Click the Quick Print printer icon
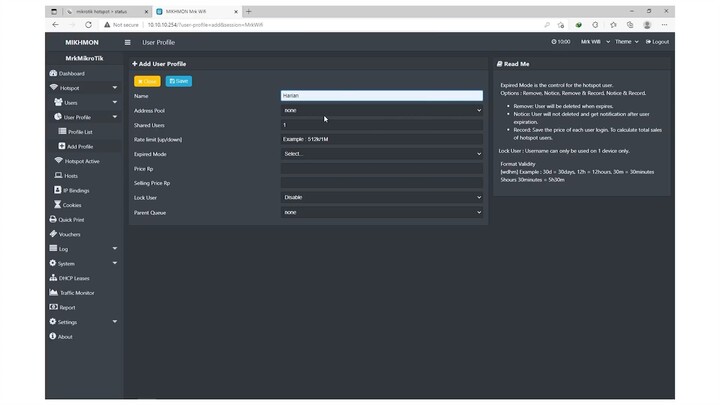Image resolution: width=720 pixels, height=405 pixels. (53, 219)
